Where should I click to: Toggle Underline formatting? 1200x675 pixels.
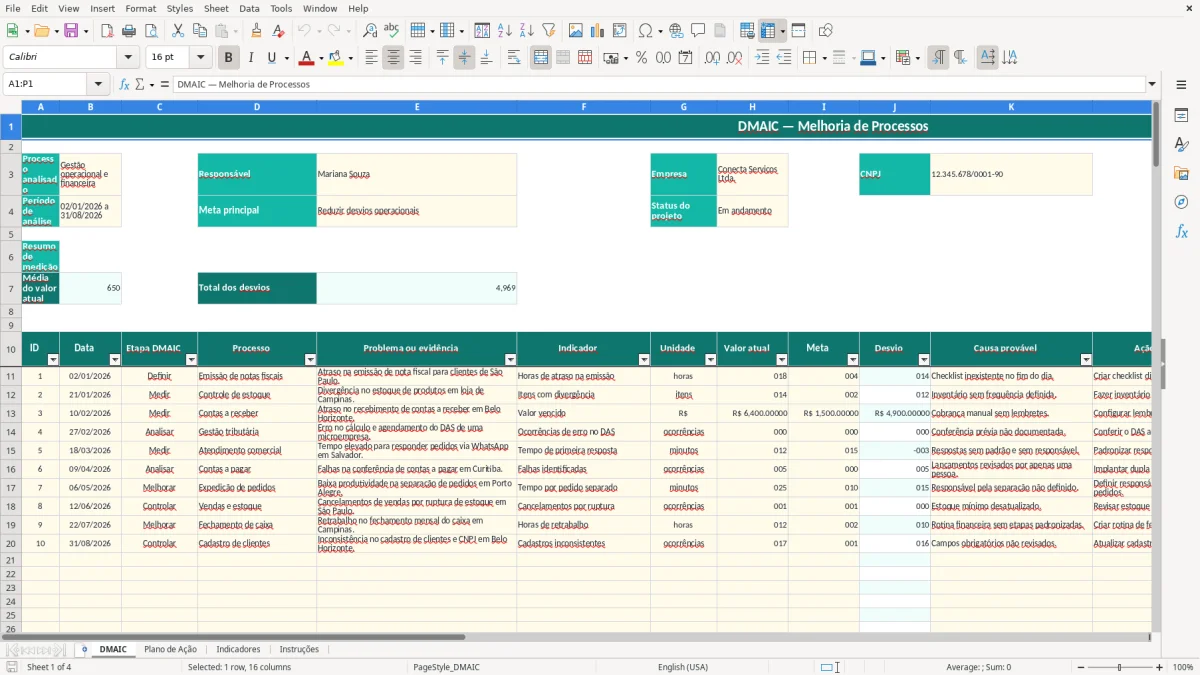272,58
